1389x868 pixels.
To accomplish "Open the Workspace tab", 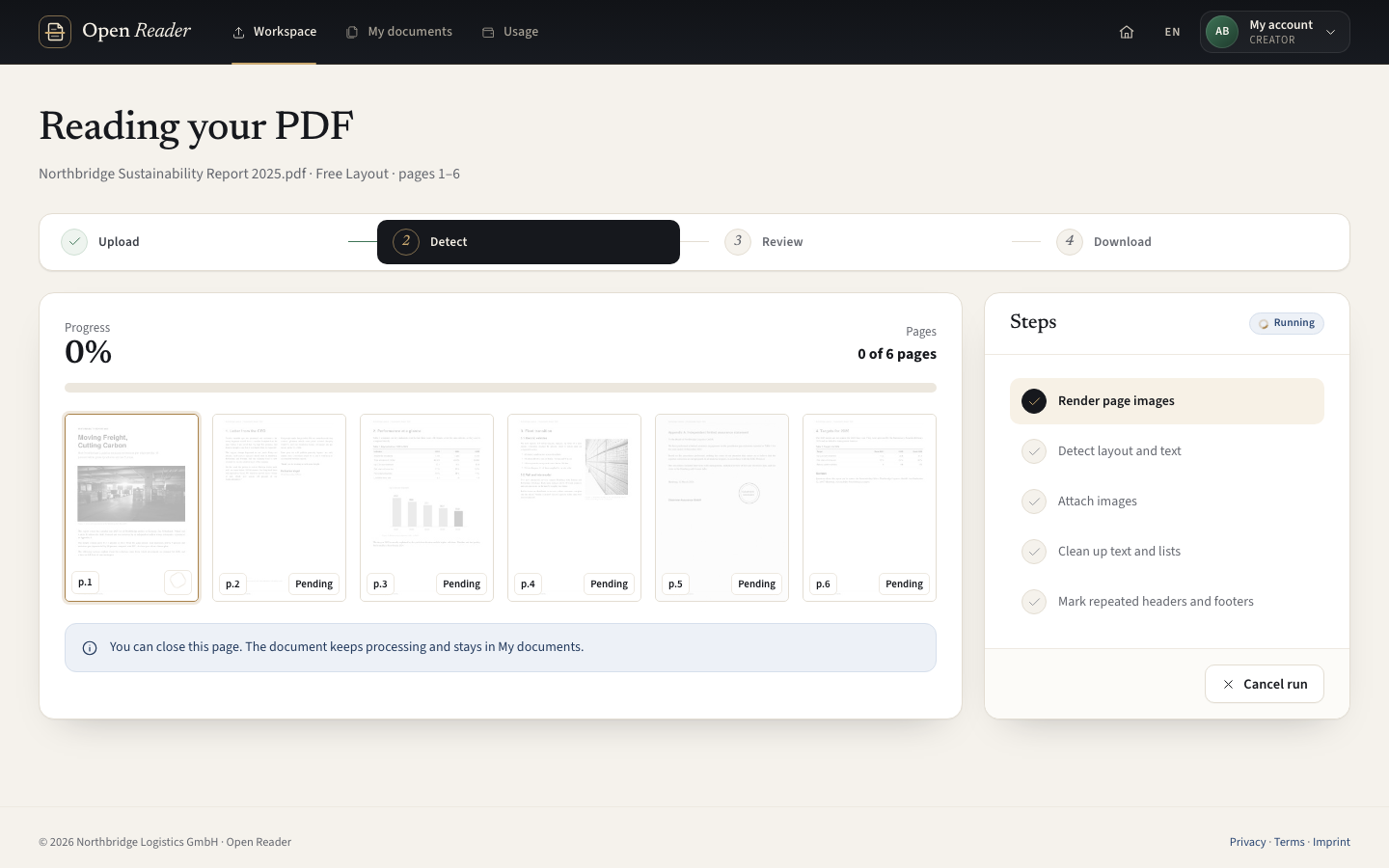I will (x=274, y=32).
